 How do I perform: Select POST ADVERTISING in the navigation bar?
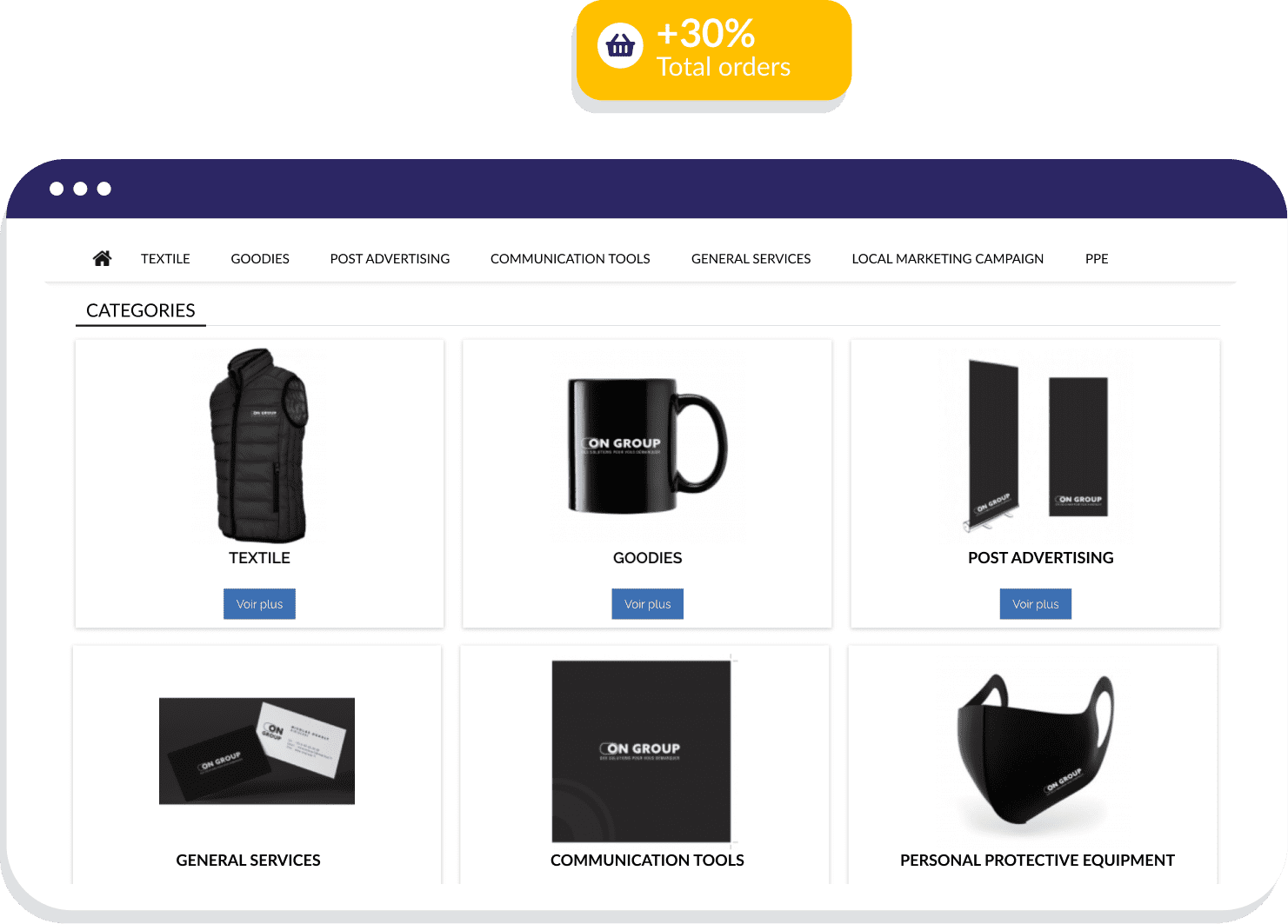click(x=390, y=259)
